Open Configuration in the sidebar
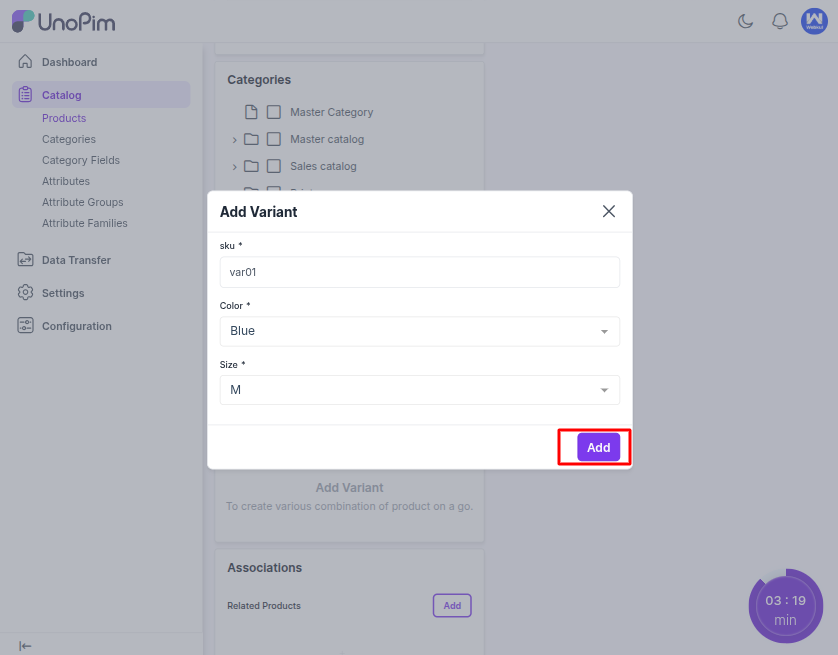The image size is (838, 655). pyautogui.click(x=76, y=326)
